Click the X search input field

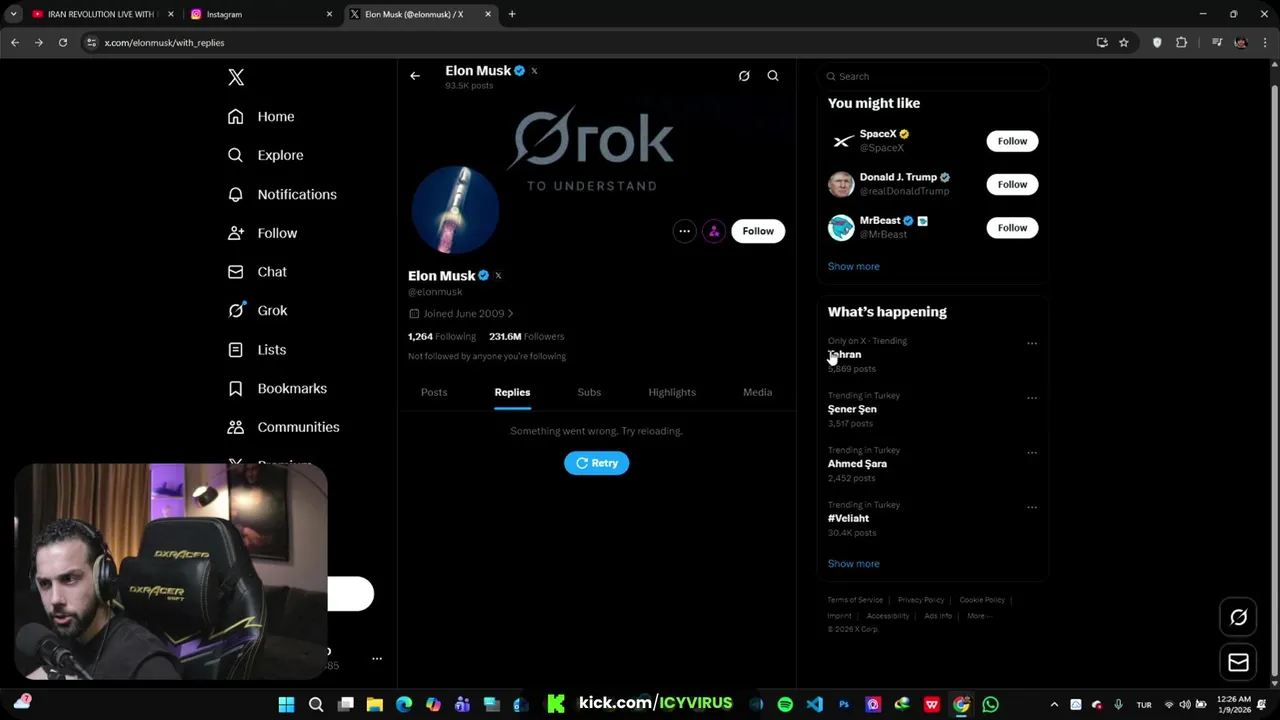(934, 76)
